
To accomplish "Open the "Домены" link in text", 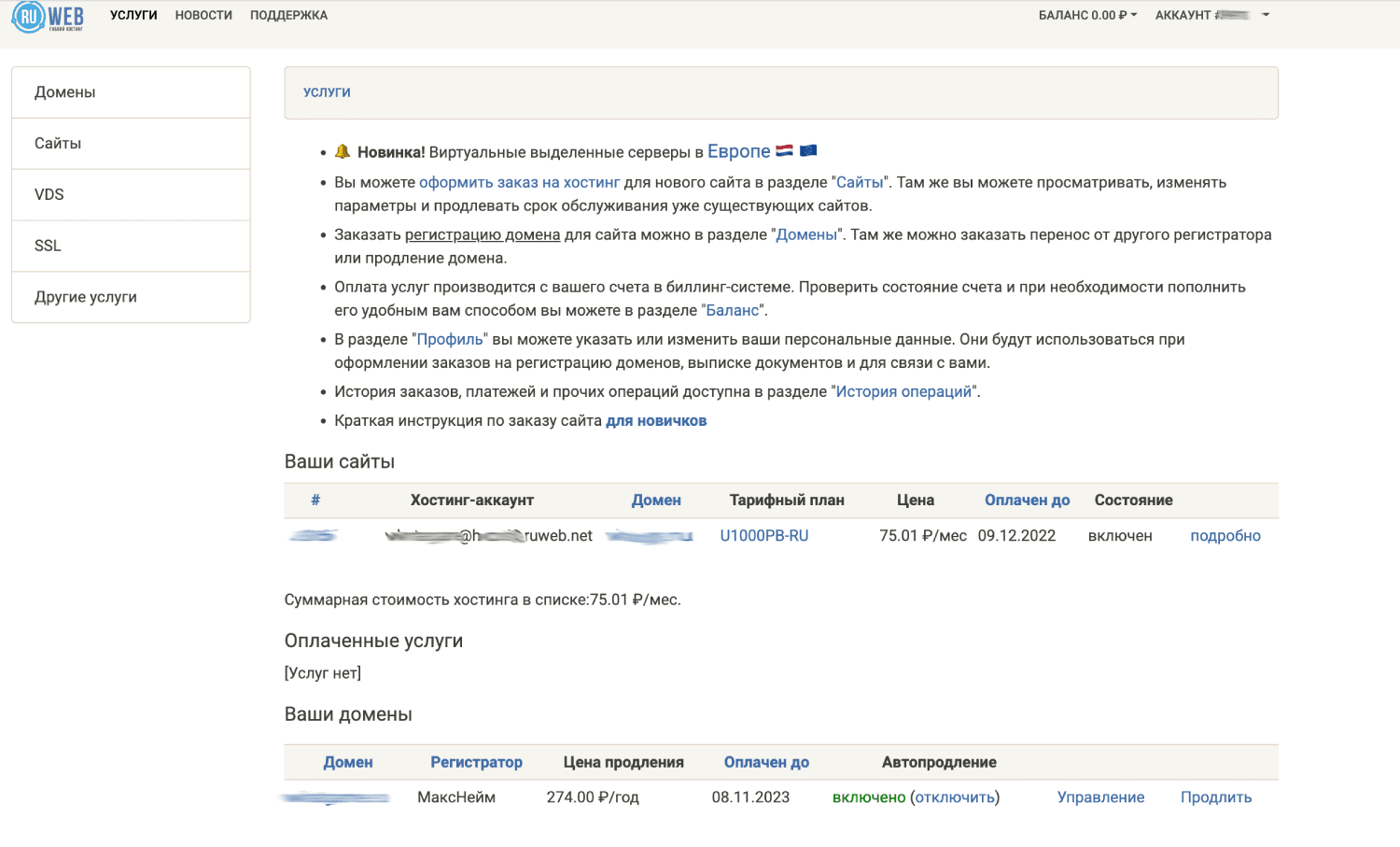I will [x=806, y=234].
